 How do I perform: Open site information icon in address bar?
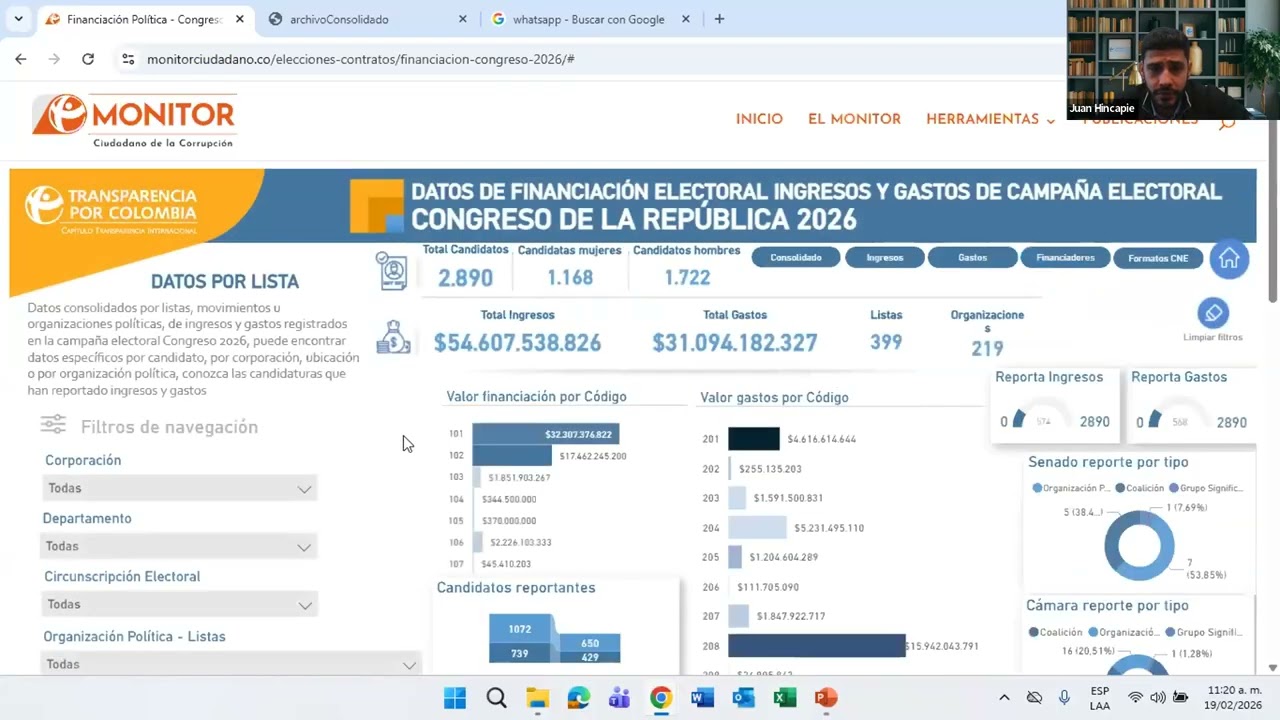pos(128,59)
